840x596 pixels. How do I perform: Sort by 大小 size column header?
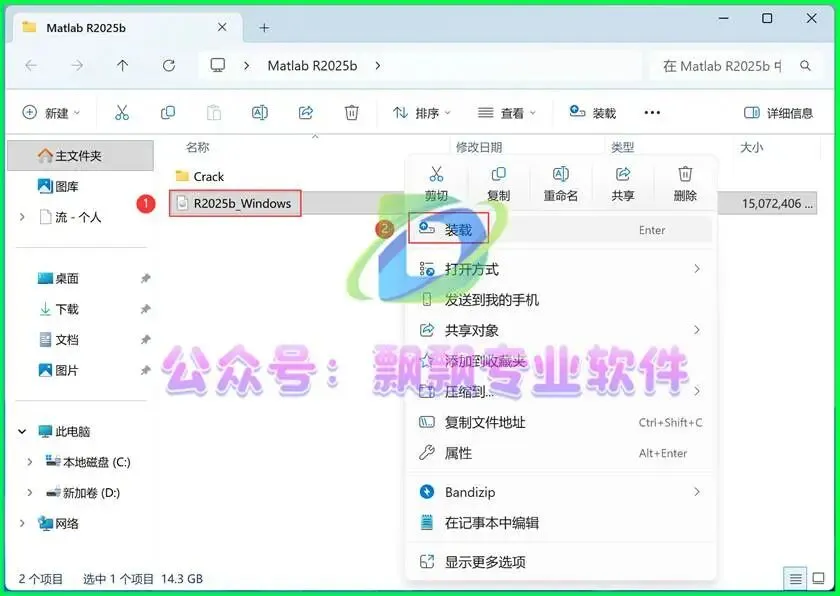pyautogui.click(x=752, y=147)
